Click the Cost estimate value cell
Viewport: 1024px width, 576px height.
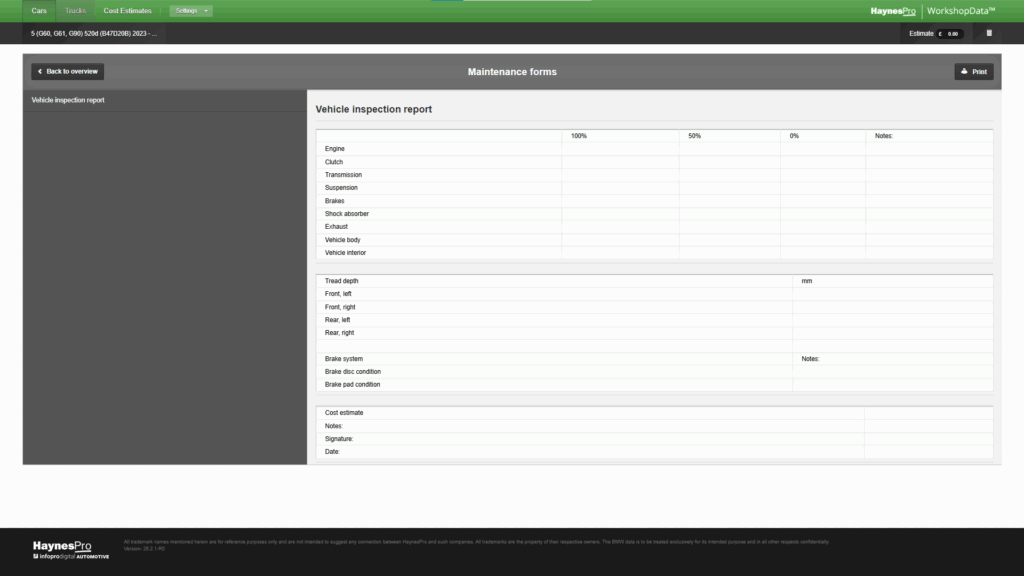(x=928, y=413)
